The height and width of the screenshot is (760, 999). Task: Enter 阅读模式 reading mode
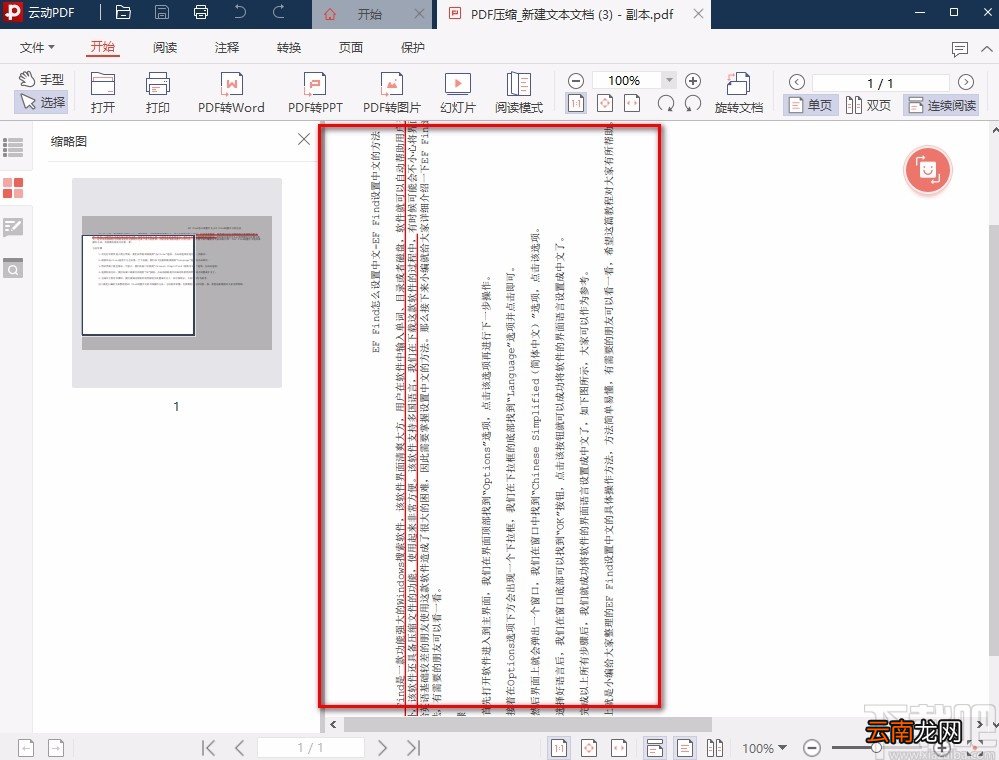519,92
